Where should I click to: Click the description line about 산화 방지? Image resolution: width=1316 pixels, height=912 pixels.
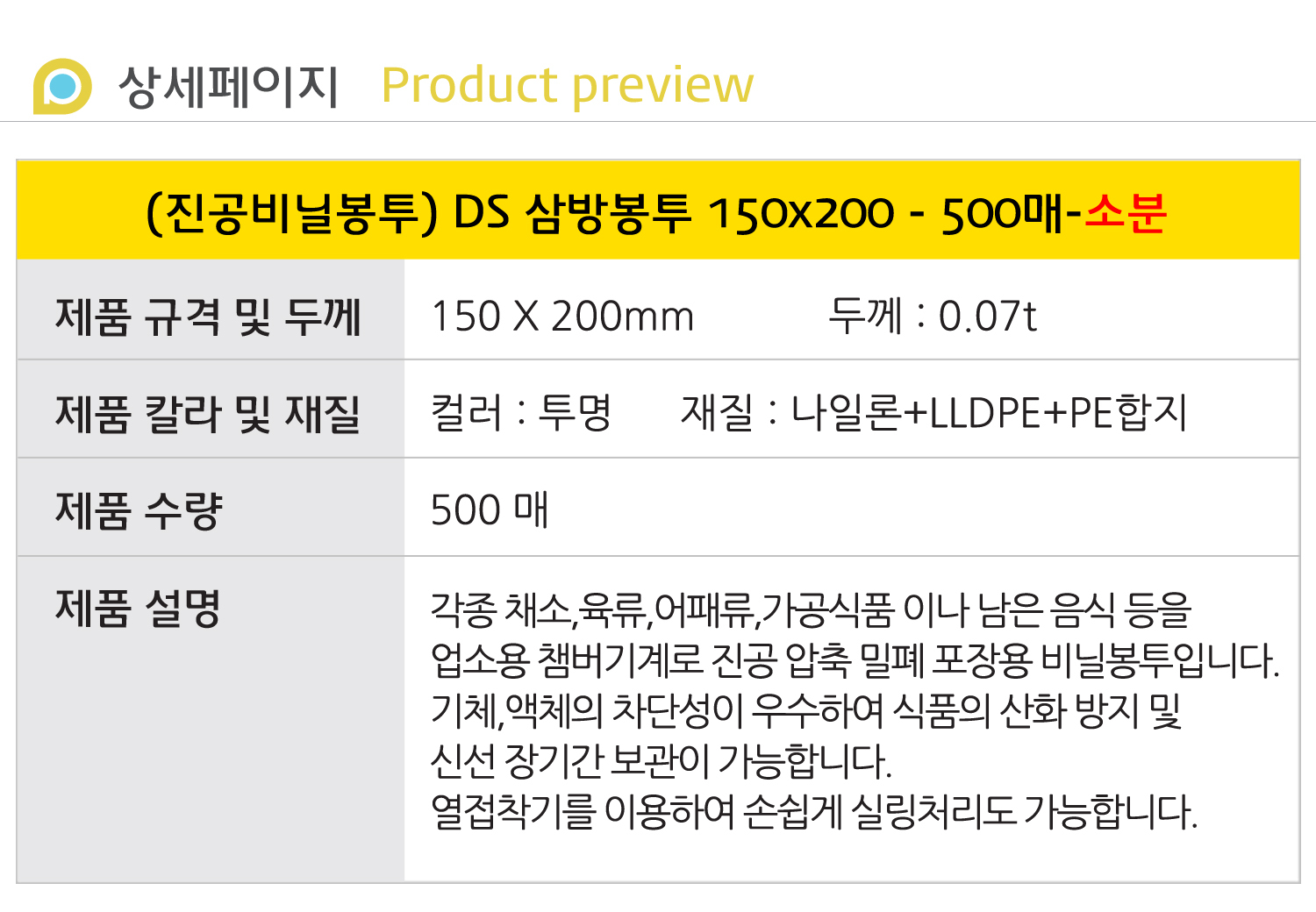click(x=807, y=711)
